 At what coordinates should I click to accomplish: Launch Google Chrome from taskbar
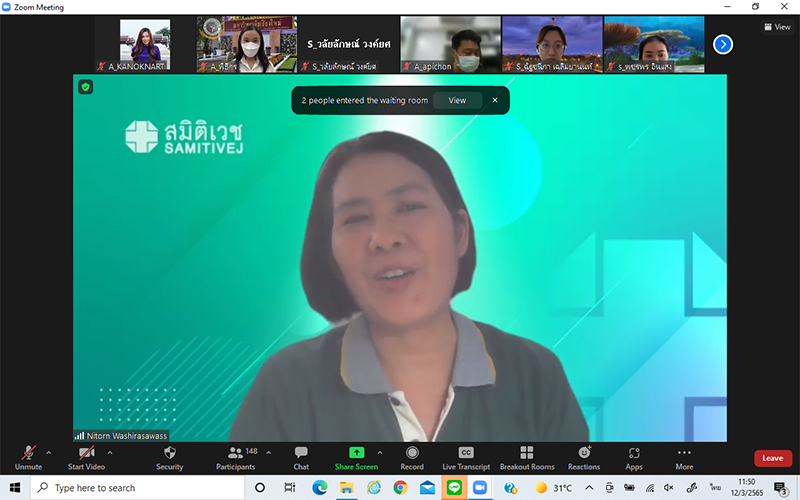[x=401, y=488]
